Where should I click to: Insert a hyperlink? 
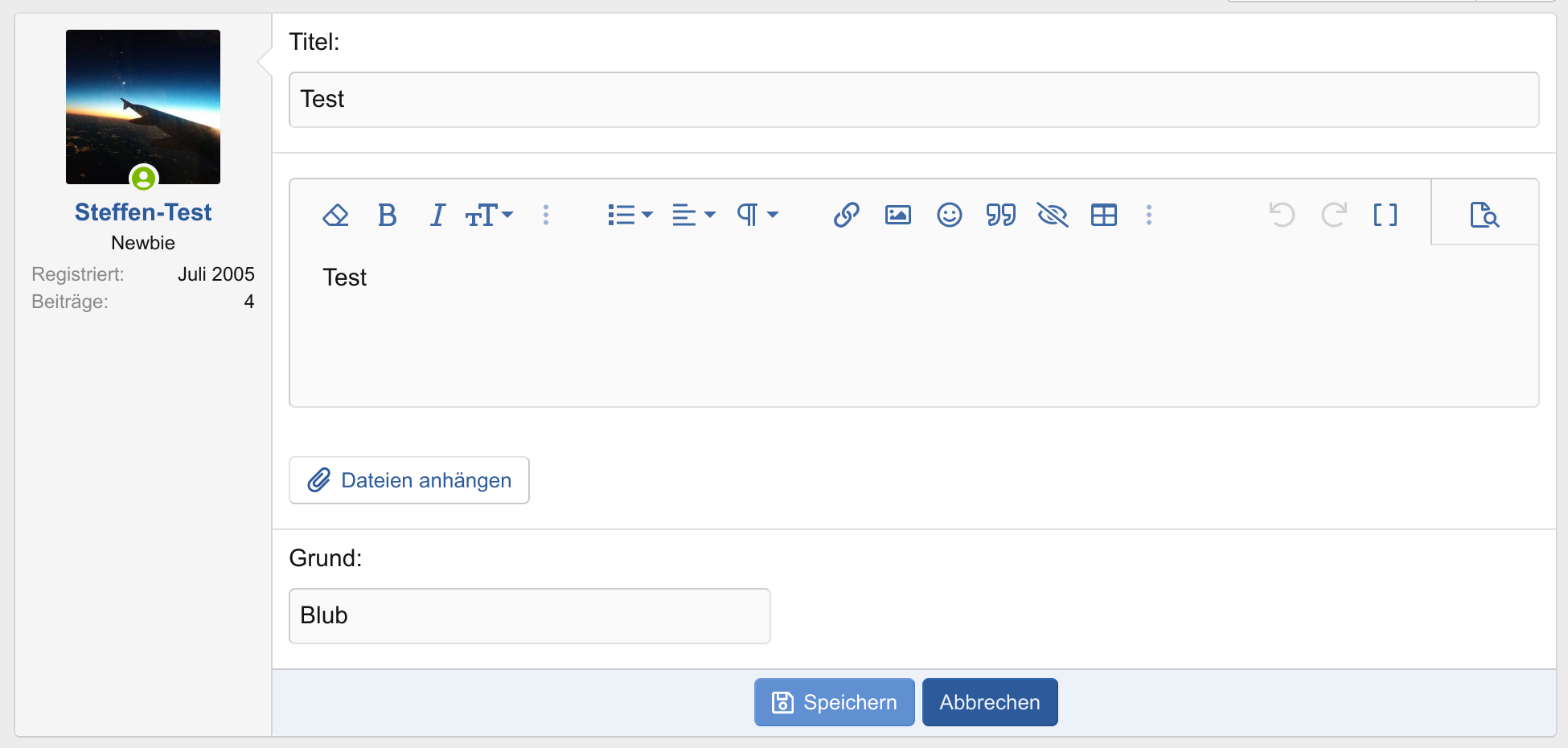point(845,215)
